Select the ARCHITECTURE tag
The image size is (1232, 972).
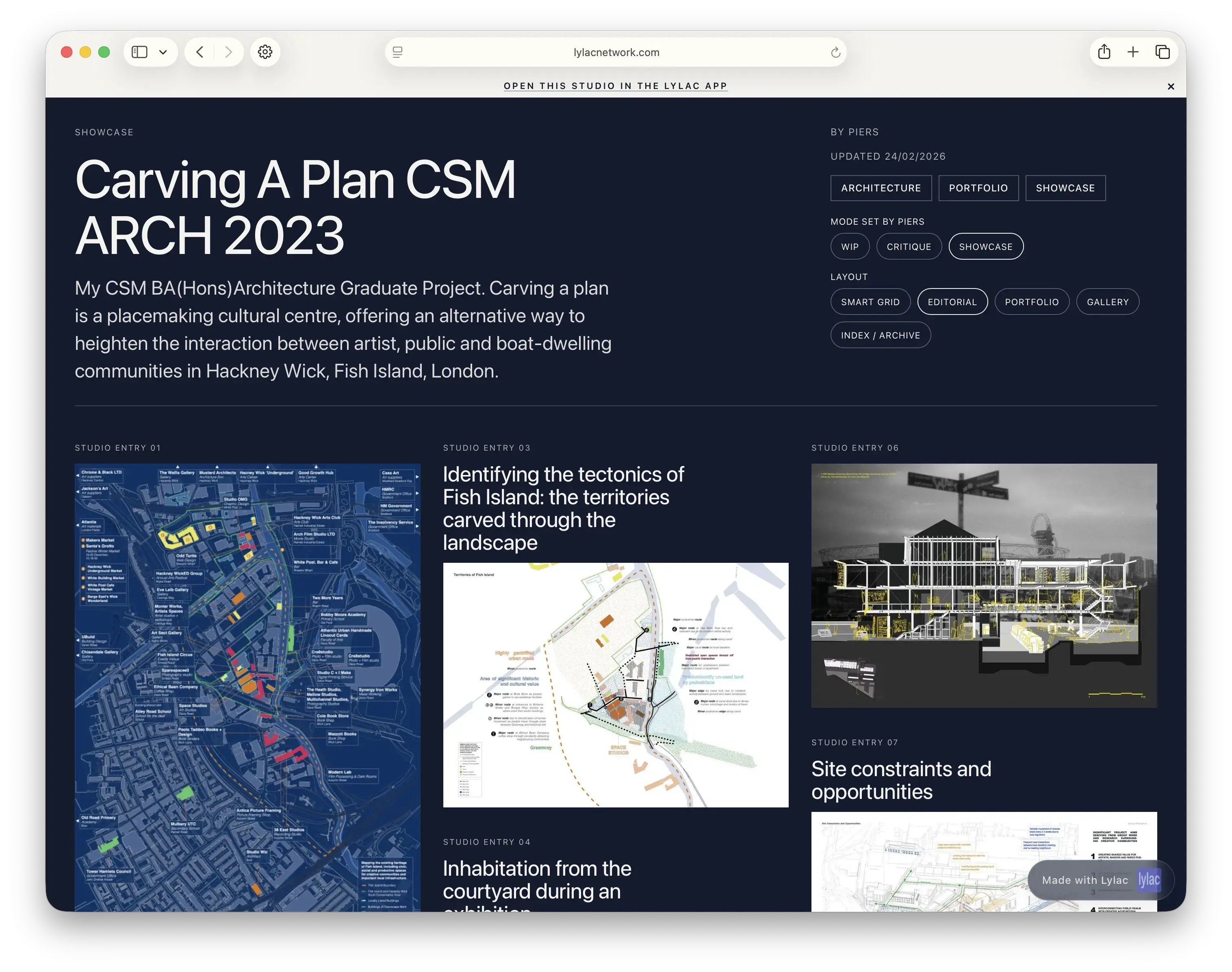pos(881,188)
